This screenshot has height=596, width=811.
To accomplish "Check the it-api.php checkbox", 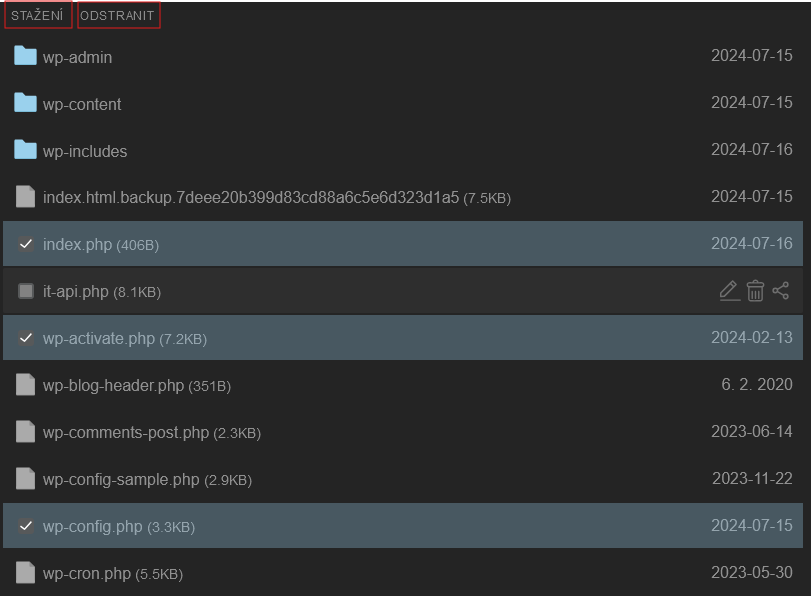I will (26, 291).
